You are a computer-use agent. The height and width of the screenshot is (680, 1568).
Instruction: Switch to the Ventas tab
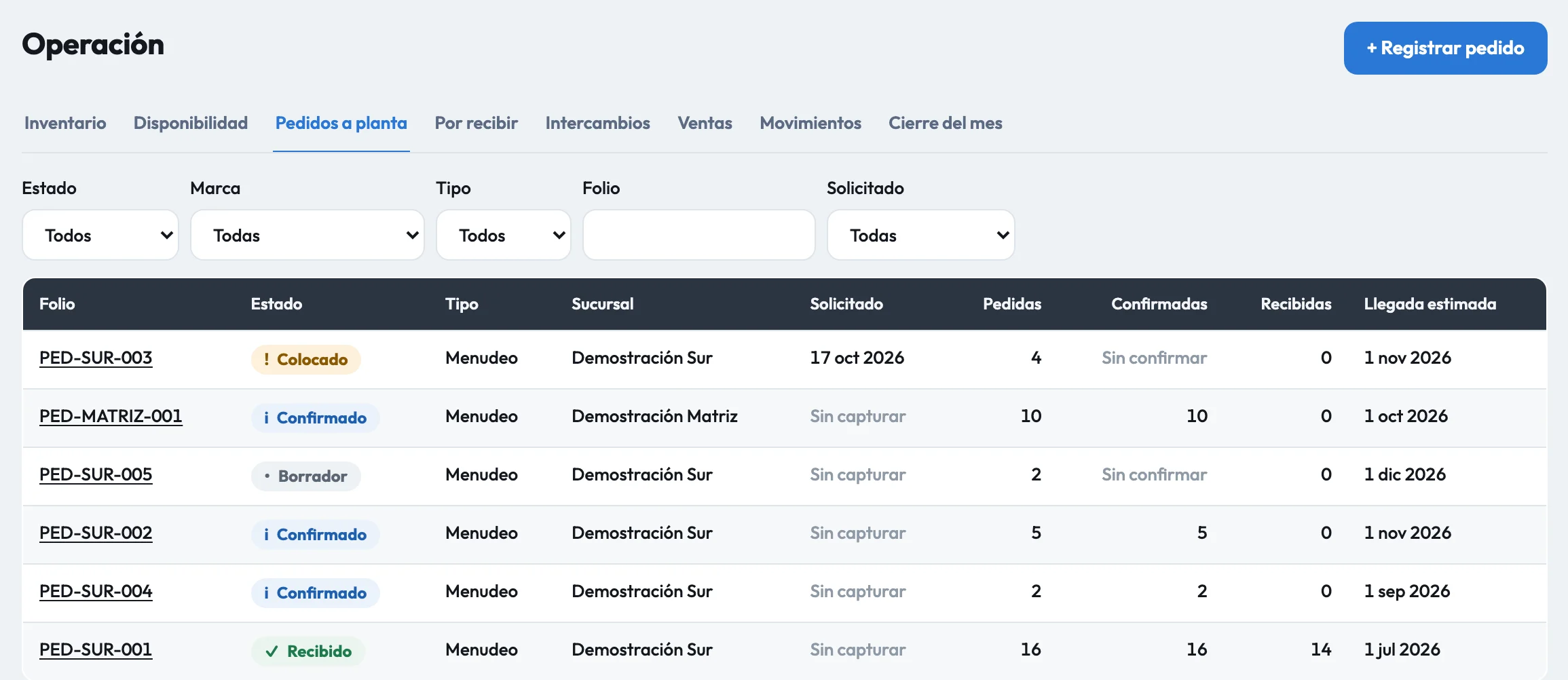coord(705,123)
